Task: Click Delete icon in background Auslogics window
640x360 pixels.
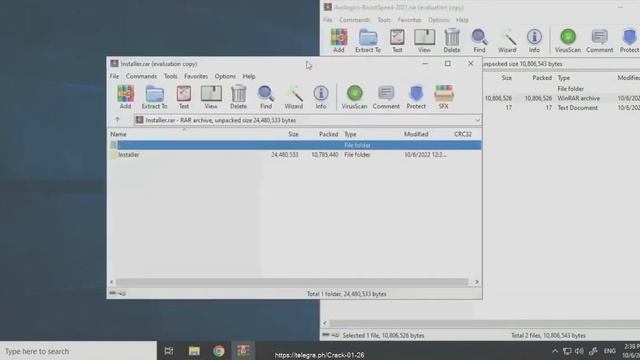Action: click(x=452, y=41)
